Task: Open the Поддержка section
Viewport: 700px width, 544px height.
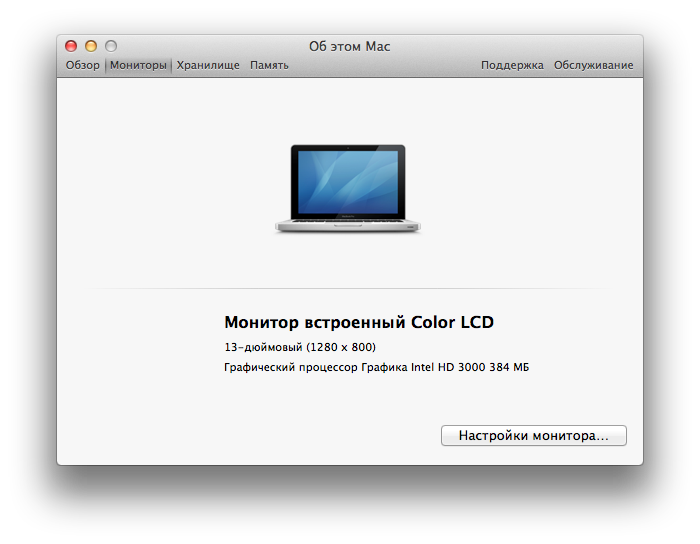Action: coord(512,65)
